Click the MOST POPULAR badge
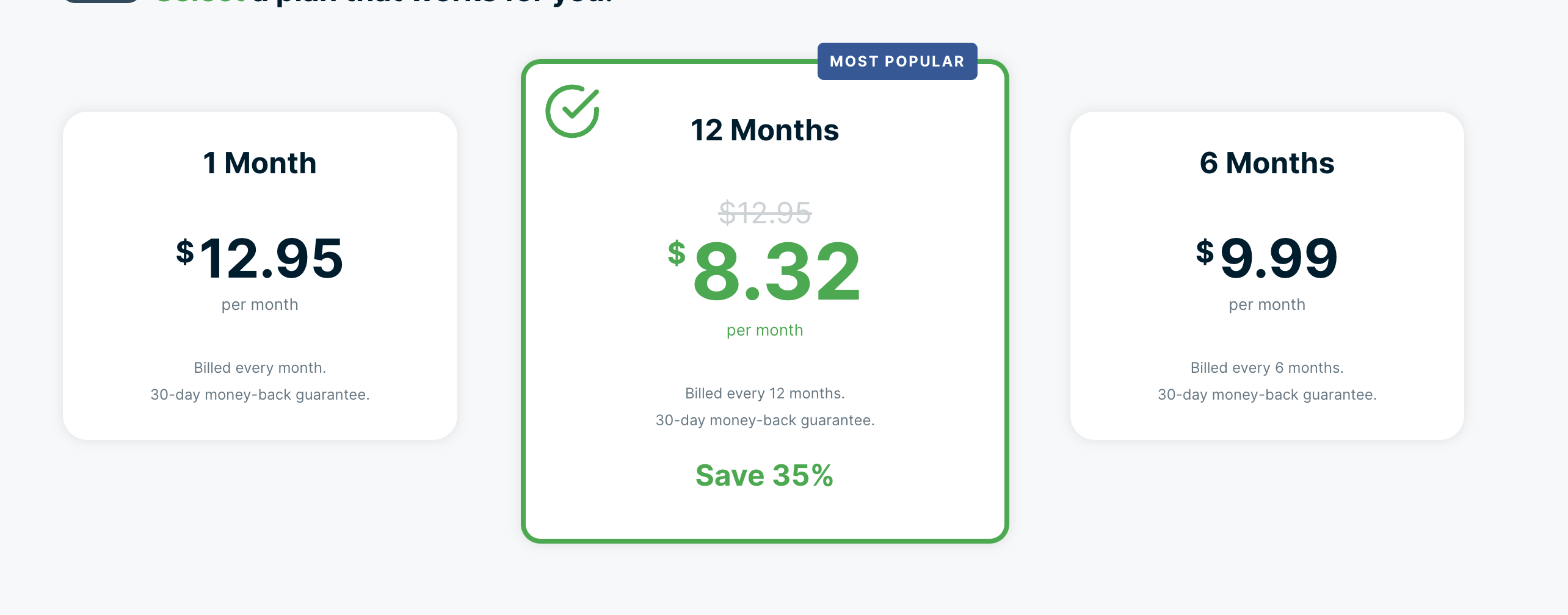1568x615 pixels. pyautogui.click(x=897, y=62)
